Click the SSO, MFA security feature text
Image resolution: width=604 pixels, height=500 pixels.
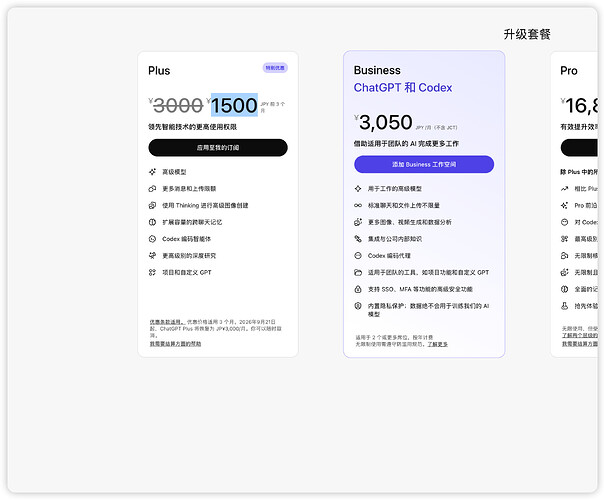coord(420,289)
